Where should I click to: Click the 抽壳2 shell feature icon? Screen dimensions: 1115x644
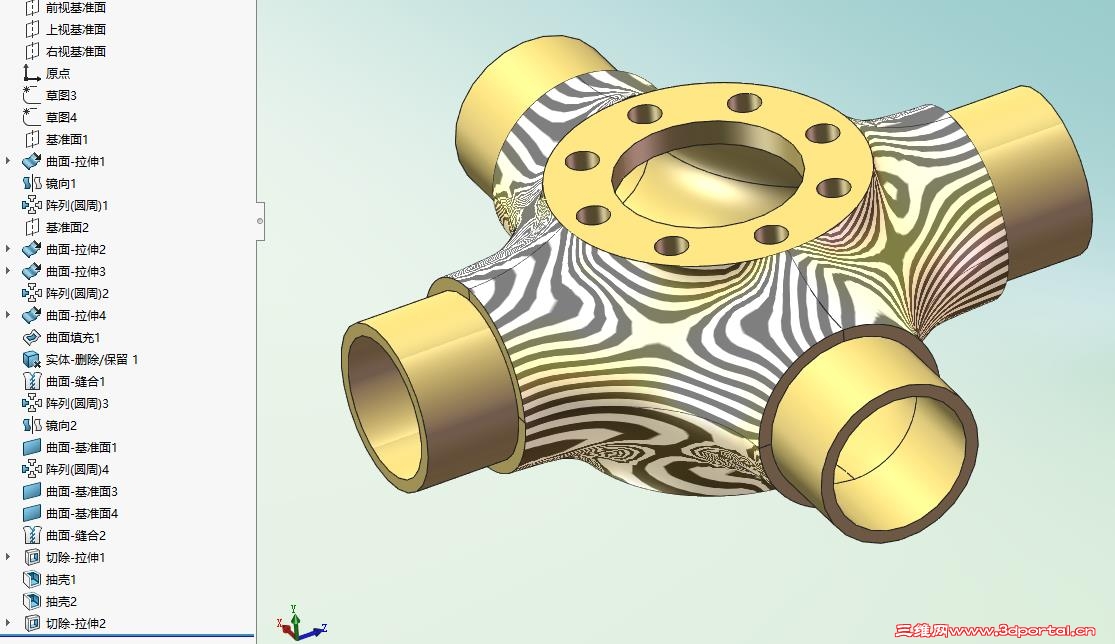32,601
